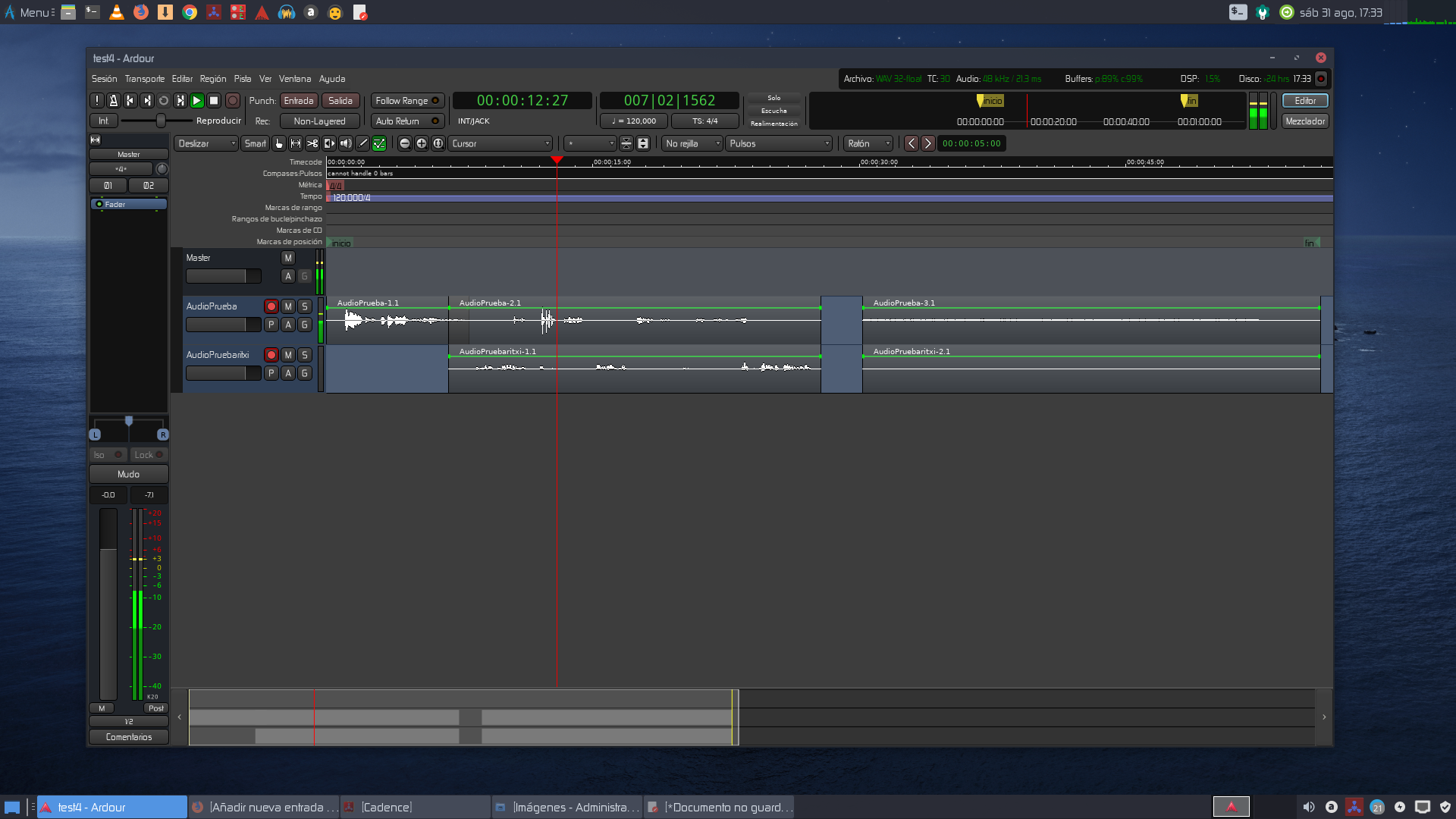Viewport: 1456px width, 819px height.
Task: Open the Transporte menu
Action: (x=144, y=79)
